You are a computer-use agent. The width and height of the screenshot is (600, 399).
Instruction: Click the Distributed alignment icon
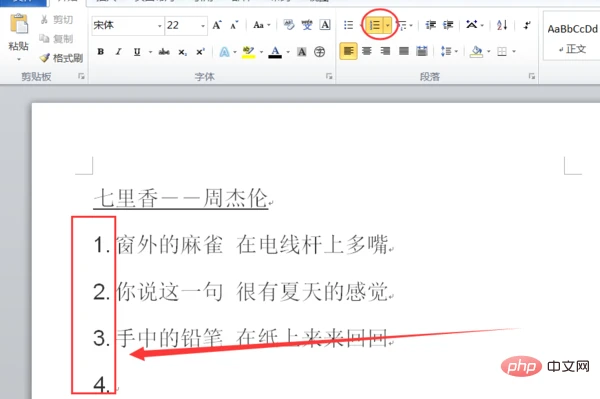[x=422, y=51]
